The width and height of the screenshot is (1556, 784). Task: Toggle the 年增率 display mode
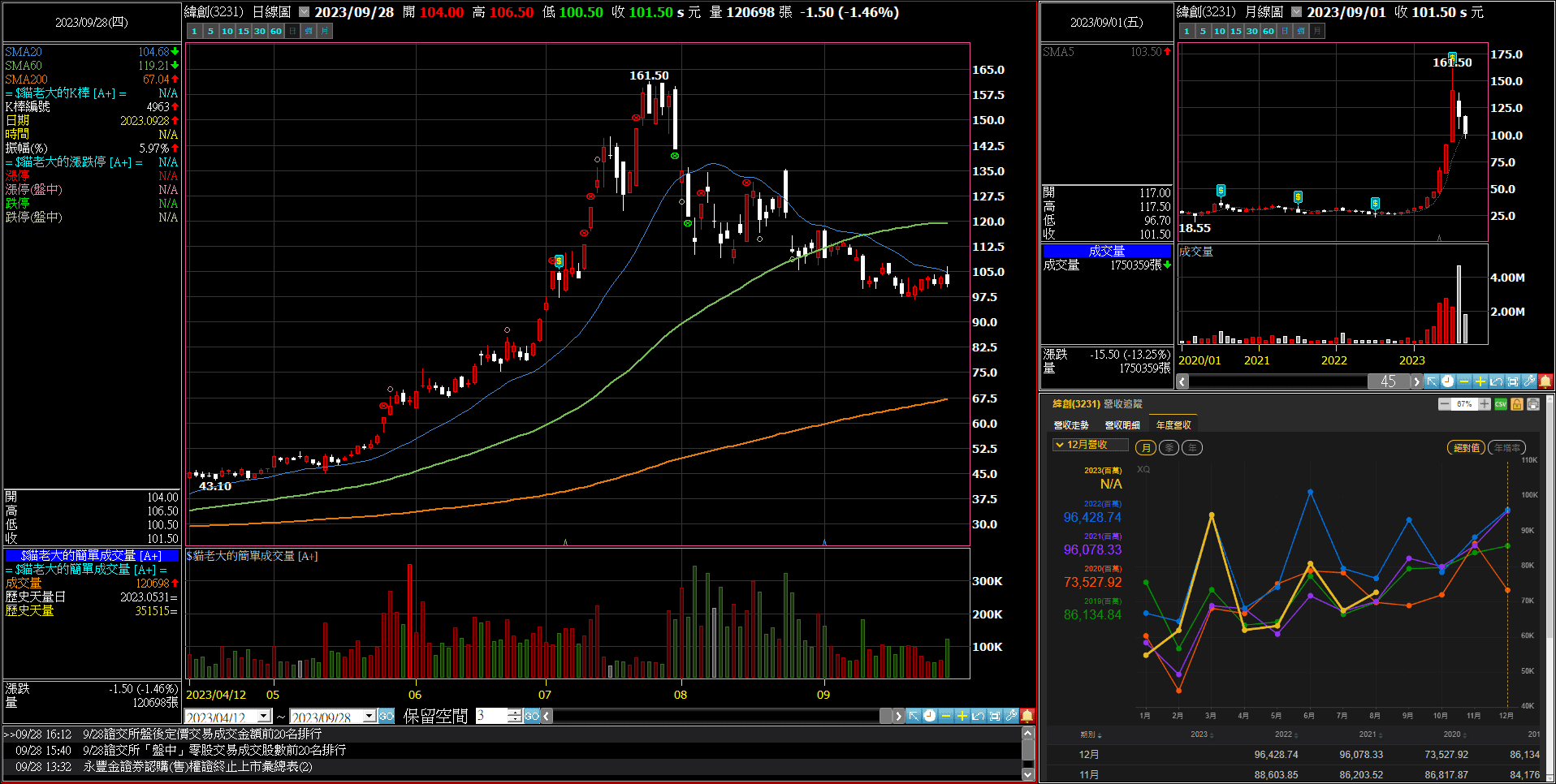(1506, 448)
